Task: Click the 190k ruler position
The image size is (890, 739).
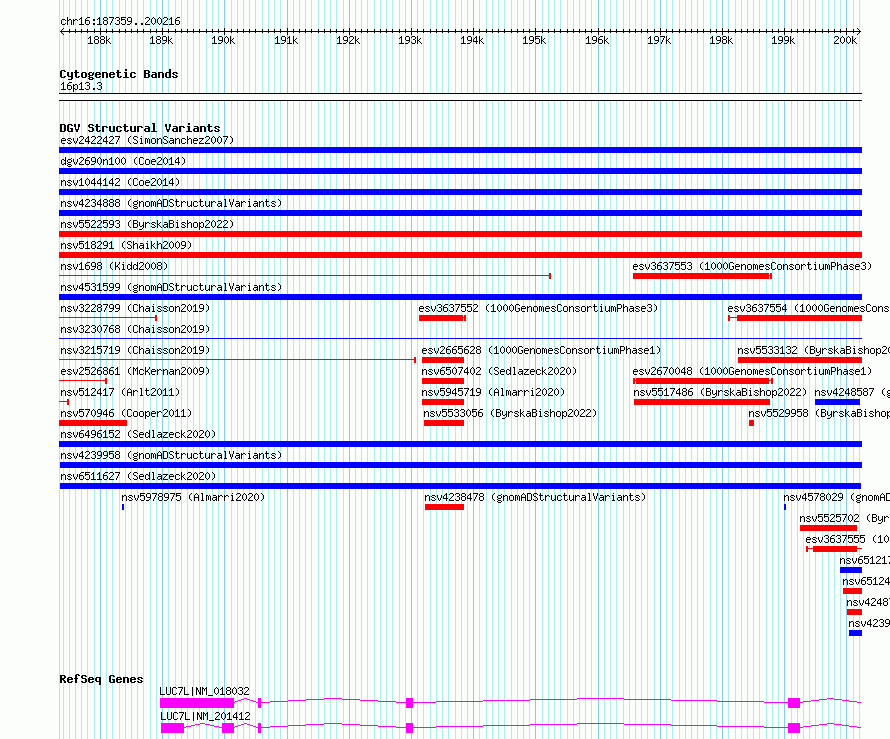Action: click(x=223, y=40)
